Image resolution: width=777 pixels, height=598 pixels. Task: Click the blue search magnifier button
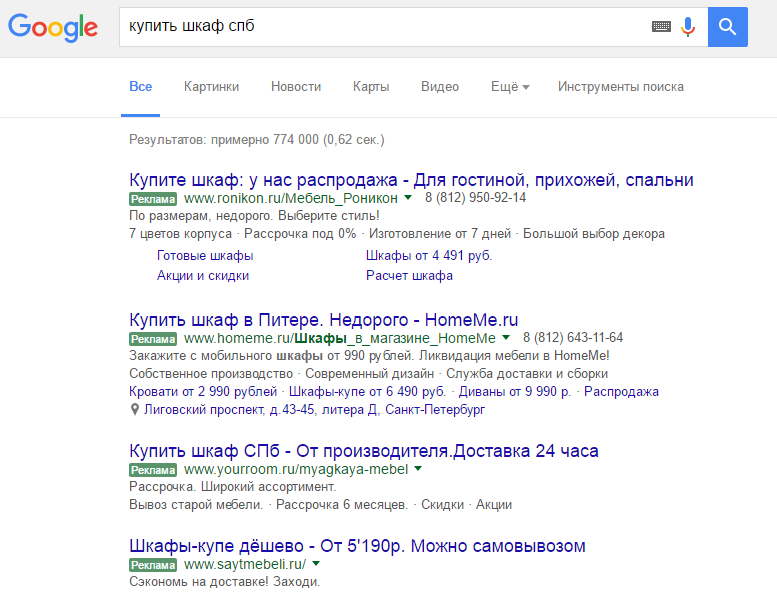[727, 27]
